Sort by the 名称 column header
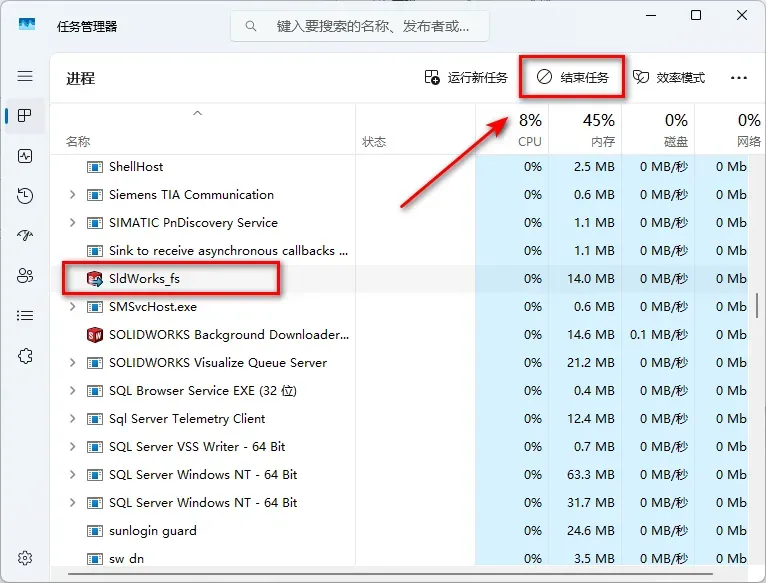This screenshot has width=766, height=583. point(78,142)
